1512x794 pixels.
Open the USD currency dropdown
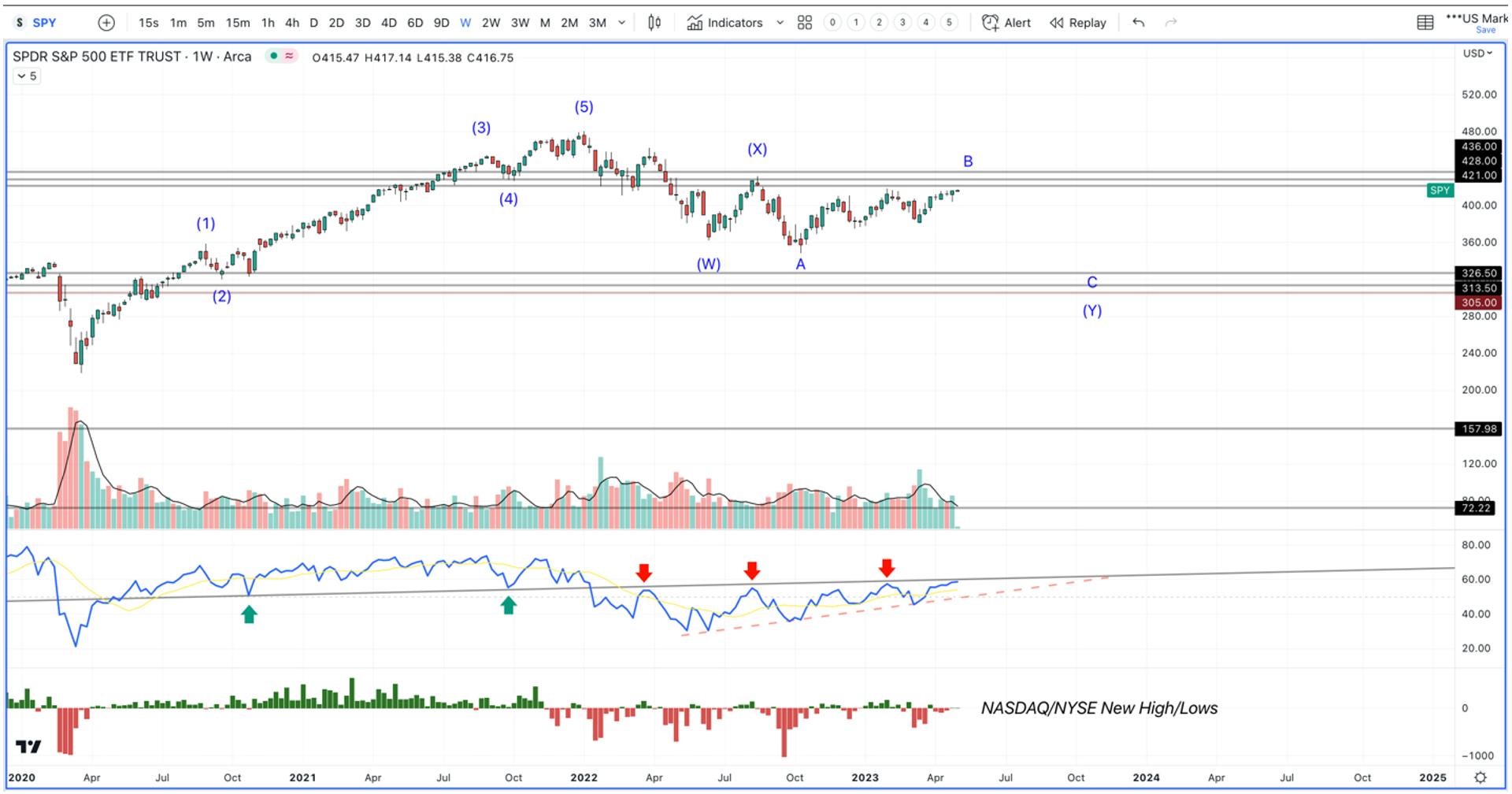[1478, 54]
